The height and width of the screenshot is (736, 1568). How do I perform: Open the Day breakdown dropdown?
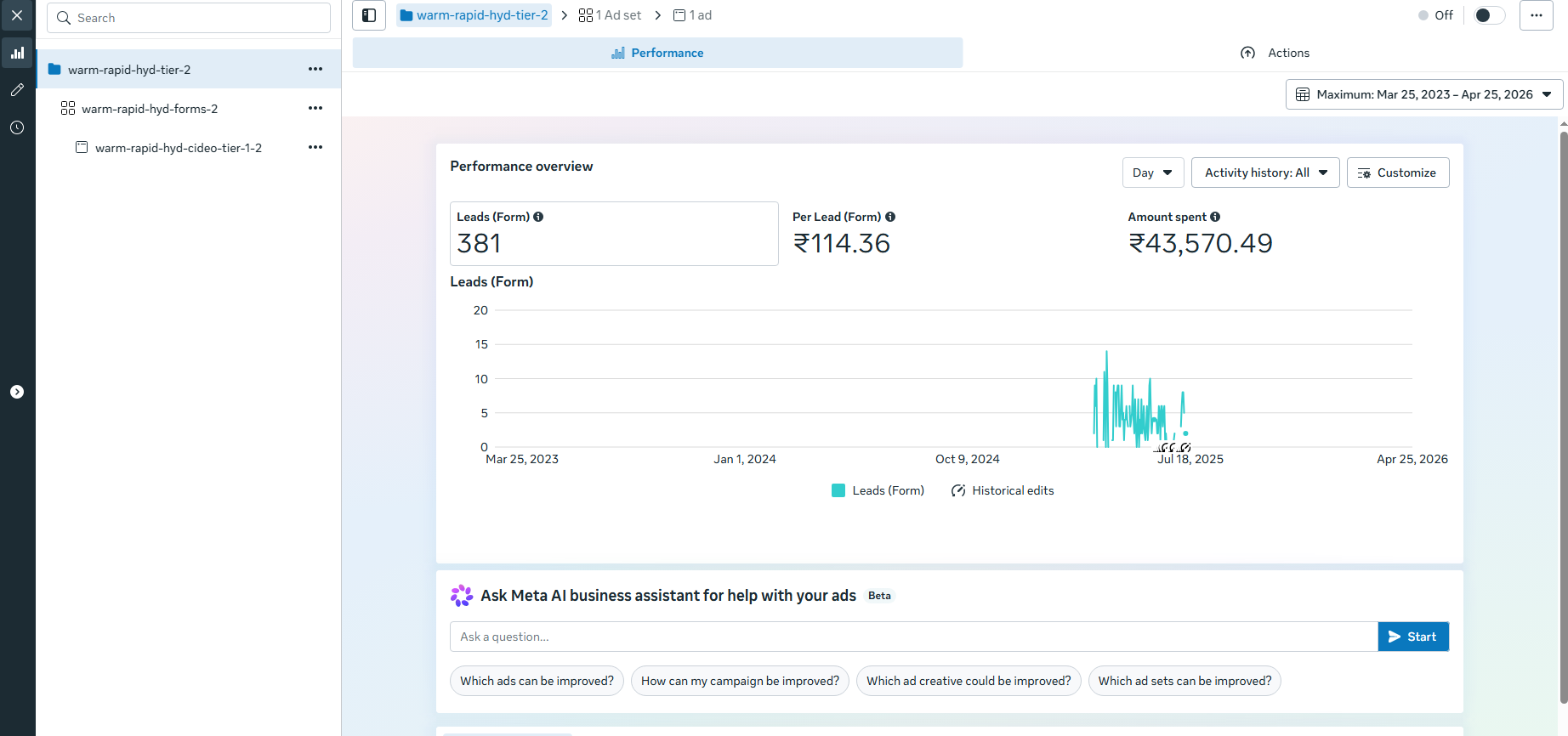1152,173
